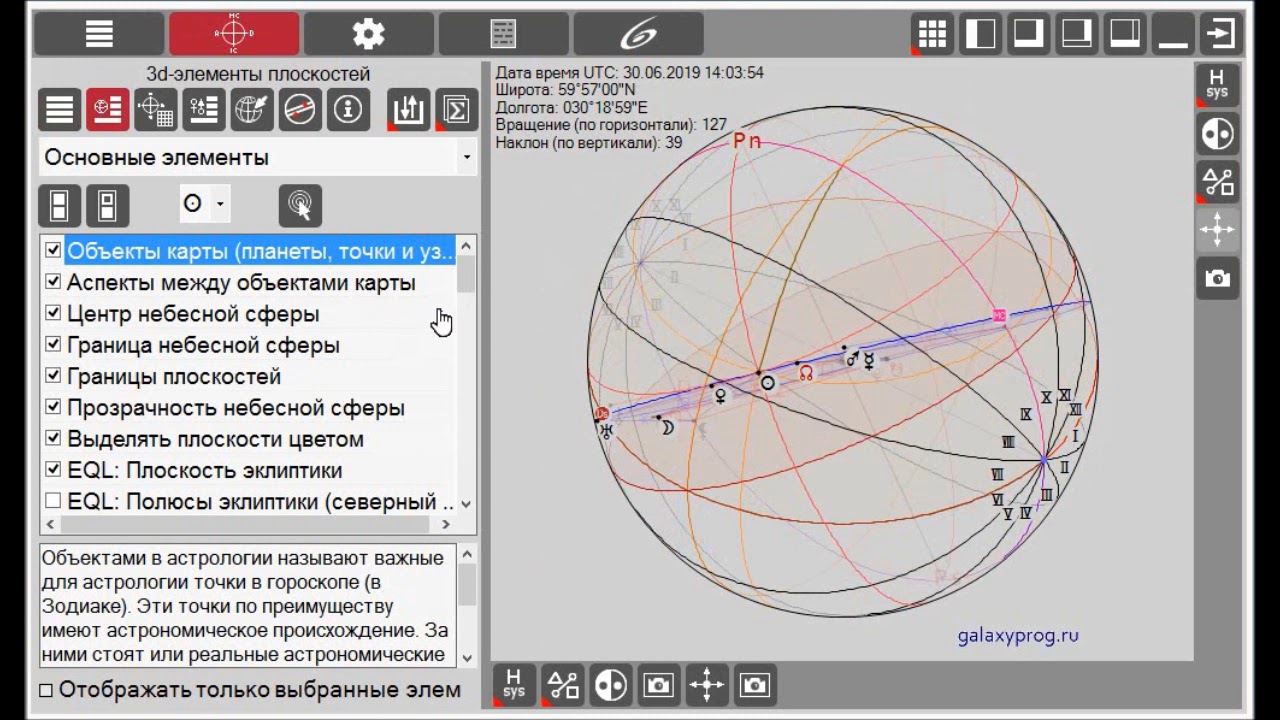Click the globe with arrow icon
Image resolution: width=1280 pixels, height=720 pixels.
[252, 110]
